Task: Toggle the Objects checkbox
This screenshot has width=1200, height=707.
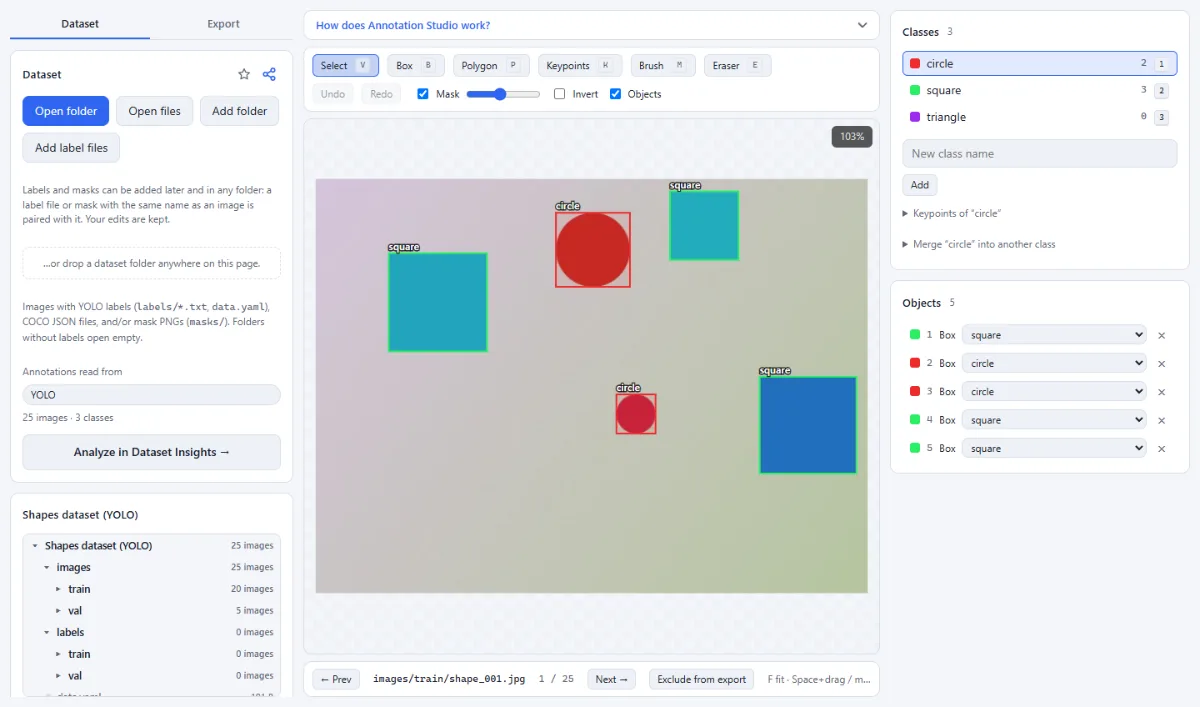Action: 616,94
